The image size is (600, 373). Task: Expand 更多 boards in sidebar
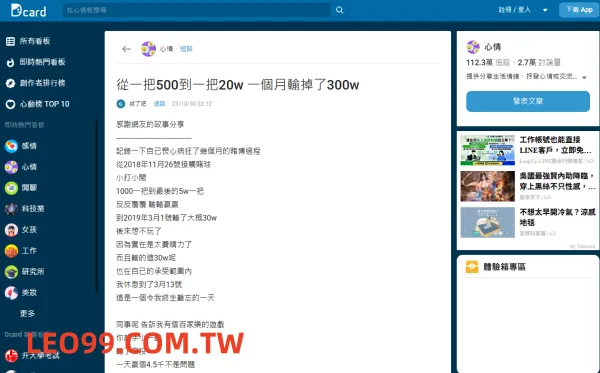click(x=27, y=313)
